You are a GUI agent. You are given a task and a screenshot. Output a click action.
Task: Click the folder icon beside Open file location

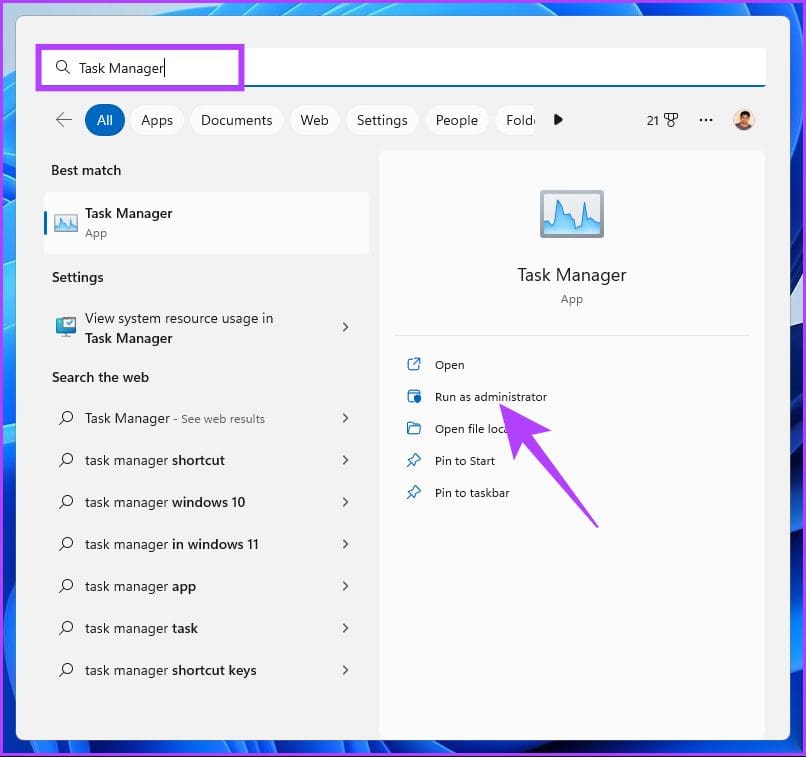pyautogui.click(x=414, y=428)
